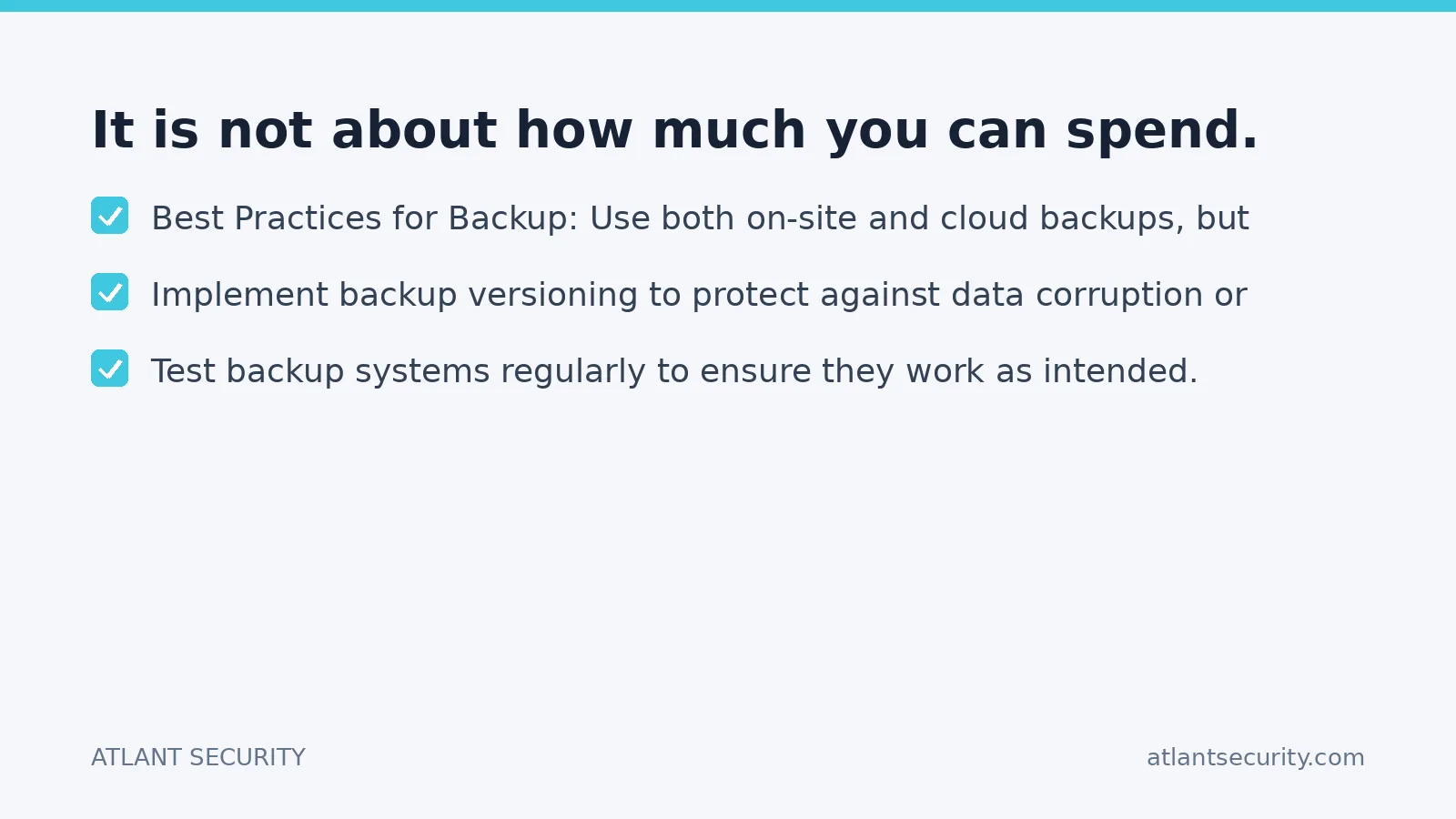
Task: Toggle the checkbox beside Implement backup versioning
Action: (x=109, y=292)
